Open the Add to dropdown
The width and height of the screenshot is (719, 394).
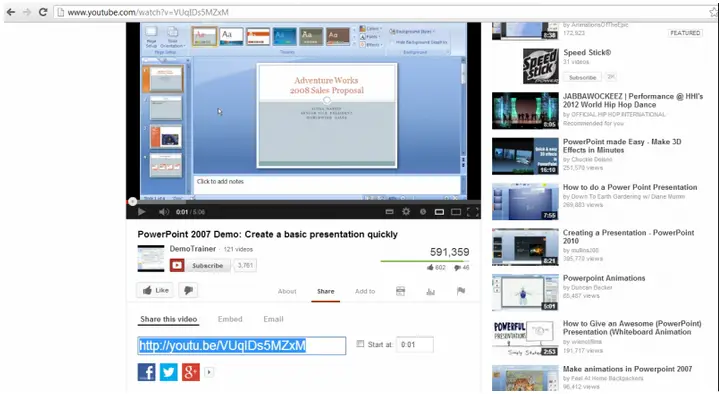365,291
